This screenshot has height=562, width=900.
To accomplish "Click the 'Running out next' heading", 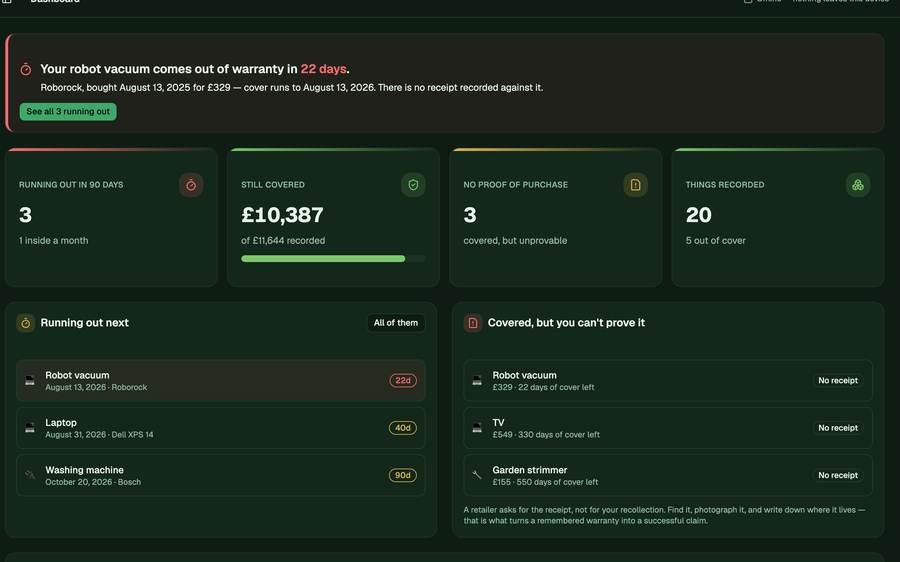I will [x=84, y=323].
